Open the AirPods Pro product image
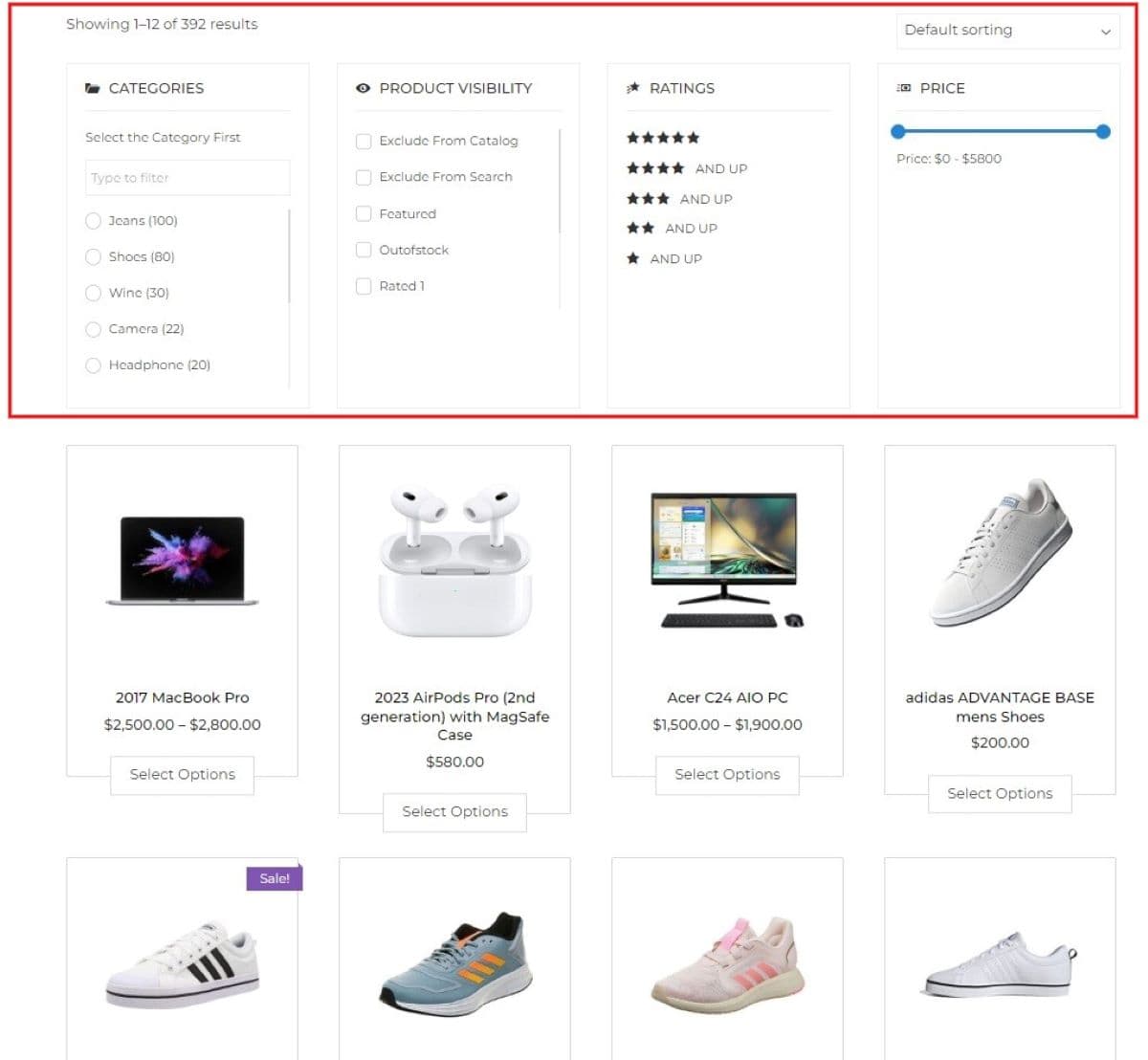The image size is (1148, 1060). 454,562
